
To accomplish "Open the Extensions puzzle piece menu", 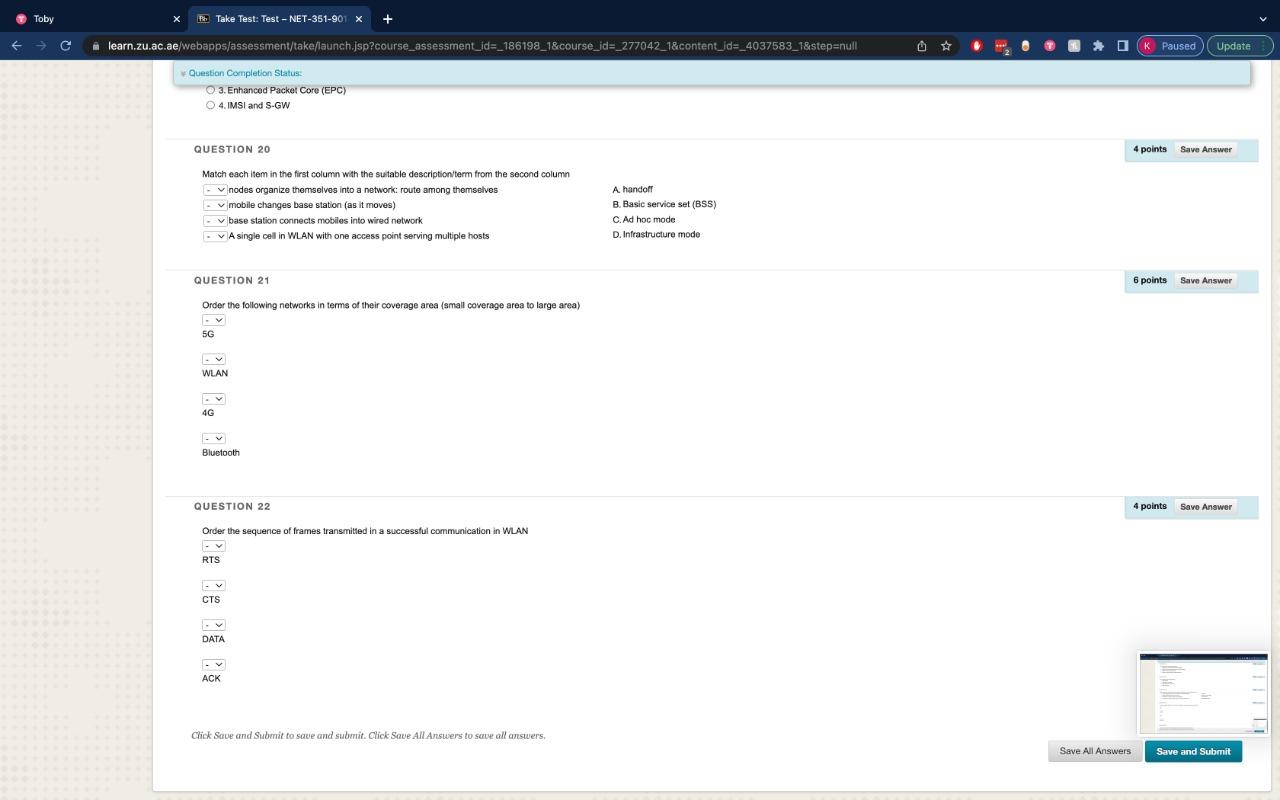I will pos(1096,45).
